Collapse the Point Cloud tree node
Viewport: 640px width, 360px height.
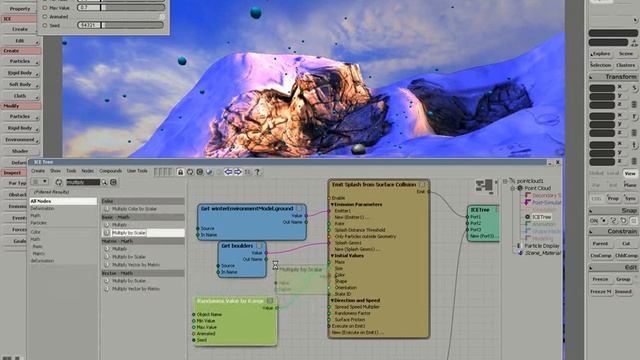(513, 188)
